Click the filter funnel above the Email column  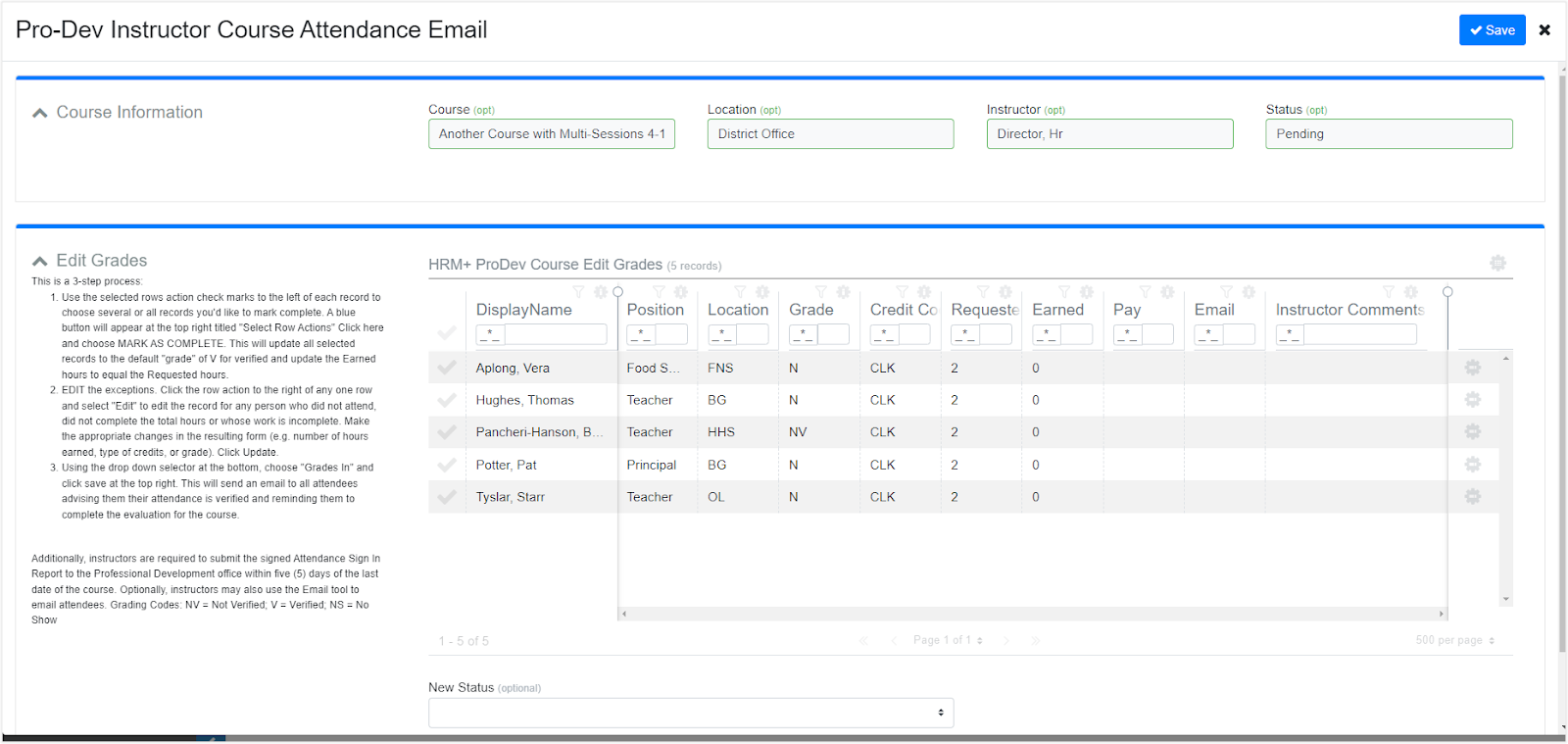pos(1226,292)
